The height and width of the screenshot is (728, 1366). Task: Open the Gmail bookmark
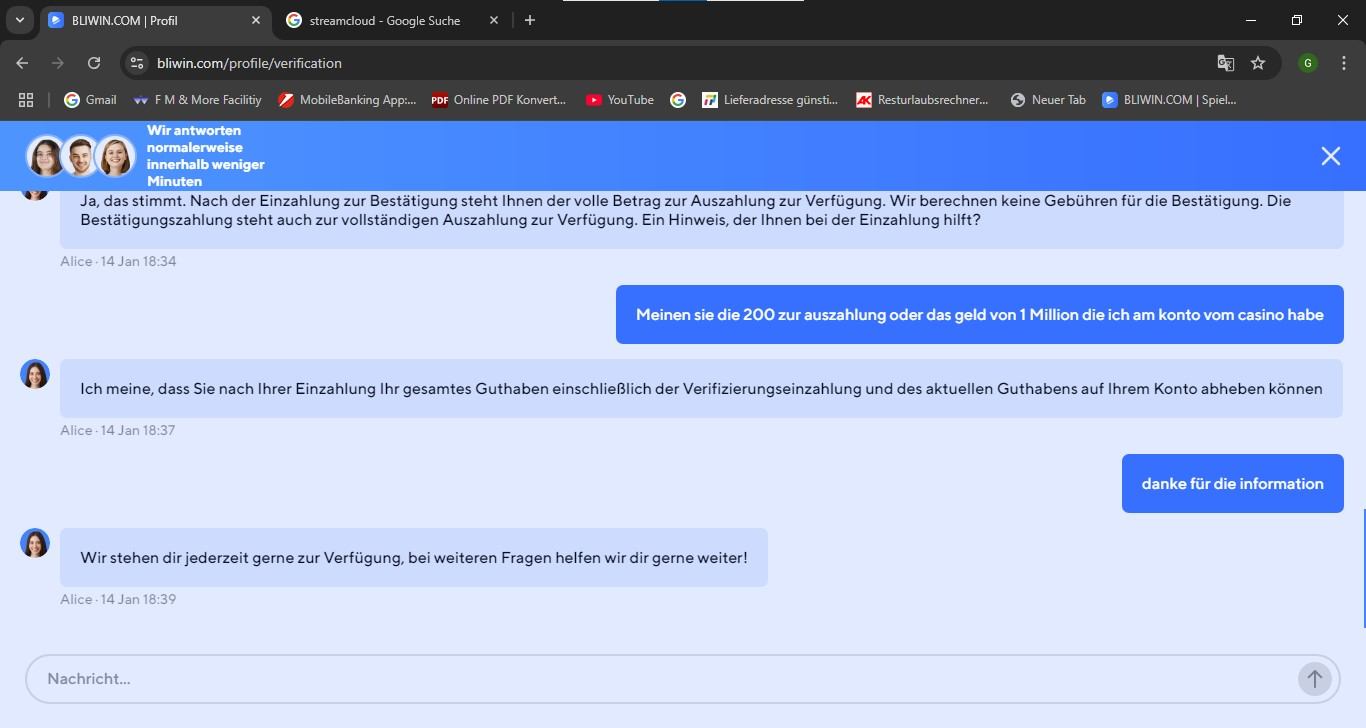click(90, 100)
